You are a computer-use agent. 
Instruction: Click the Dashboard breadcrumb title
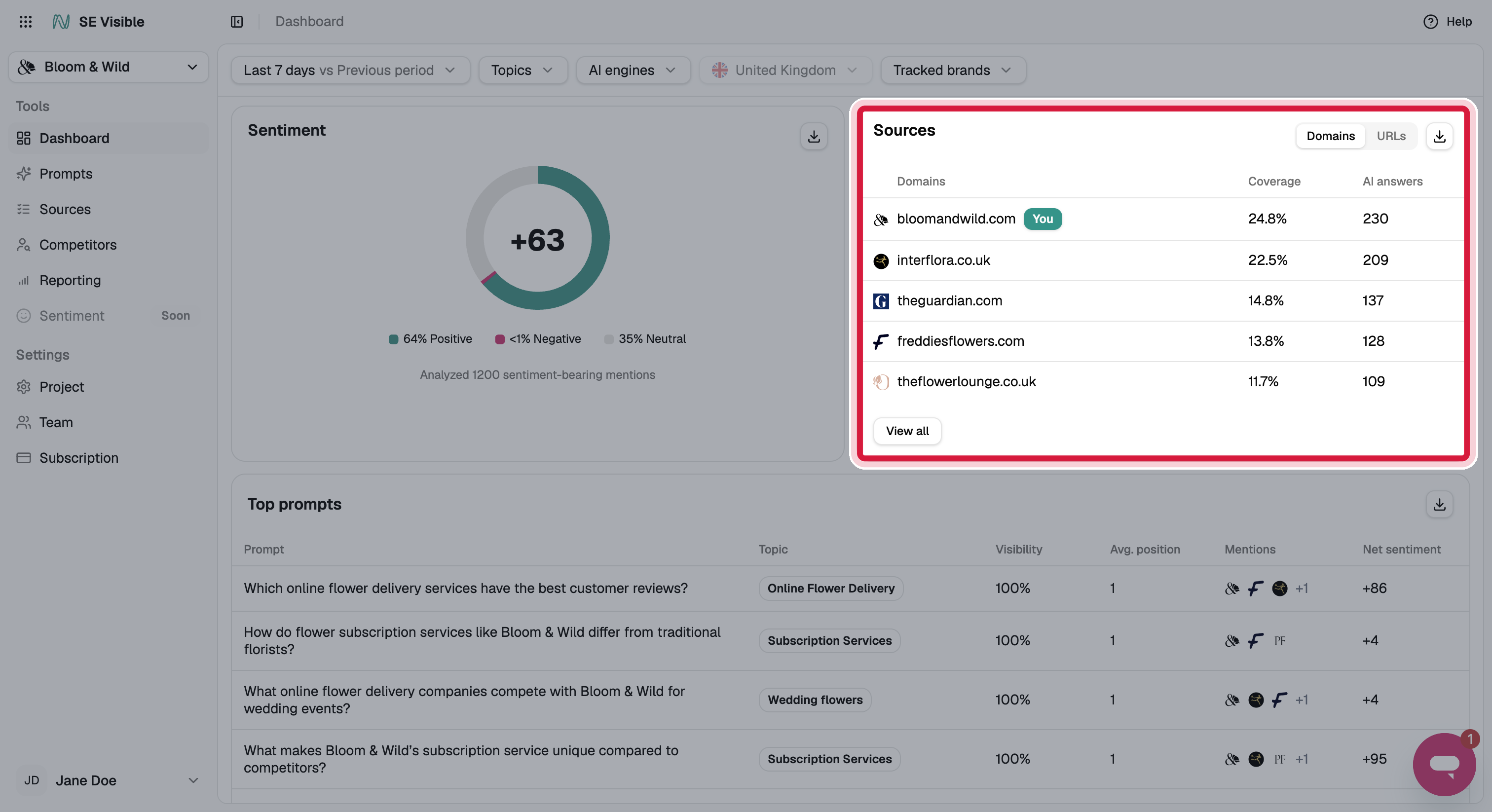coord(309,21)
